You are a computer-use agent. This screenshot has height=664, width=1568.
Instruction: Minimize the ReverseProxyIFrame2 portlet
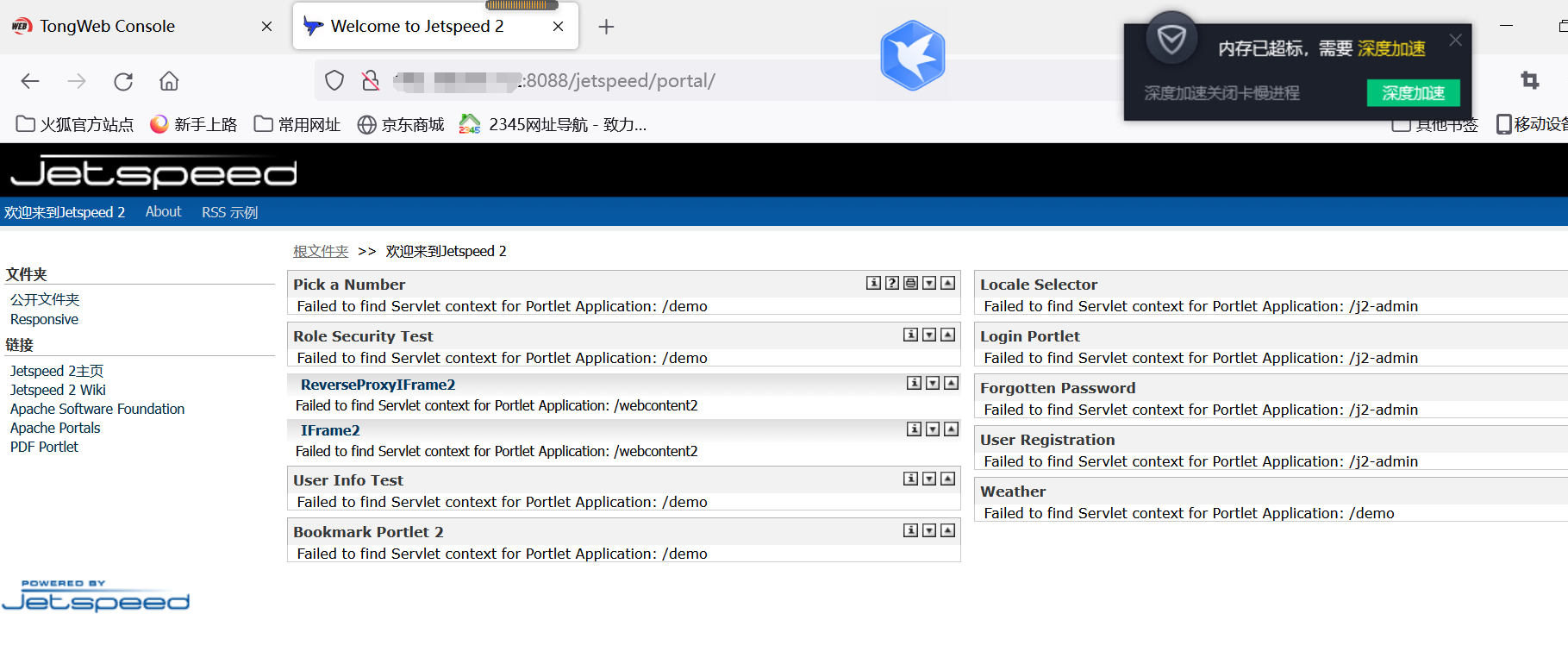click(933, 383)
